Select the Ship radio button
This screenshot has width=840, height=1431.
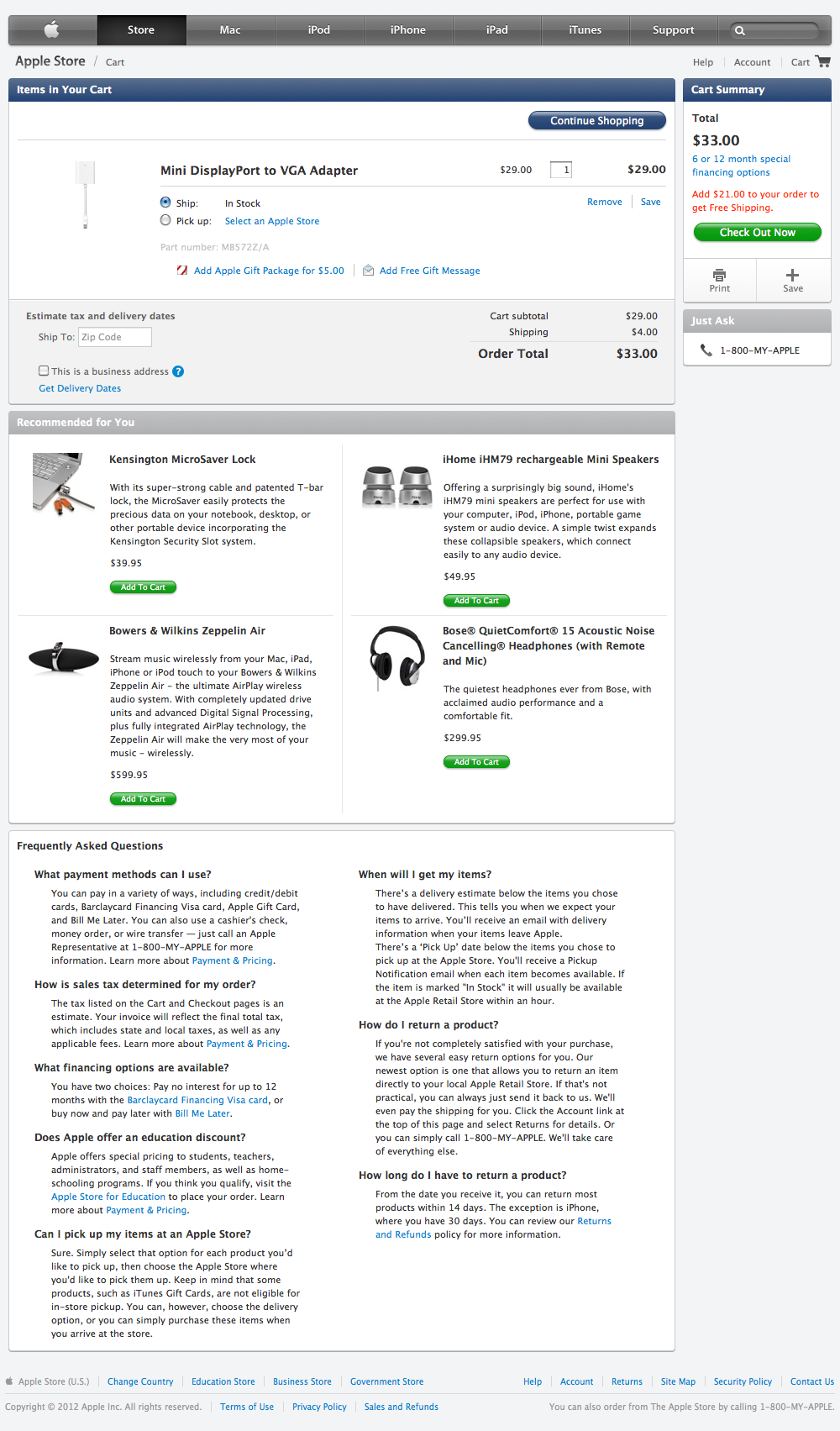[x=165, y=203]
